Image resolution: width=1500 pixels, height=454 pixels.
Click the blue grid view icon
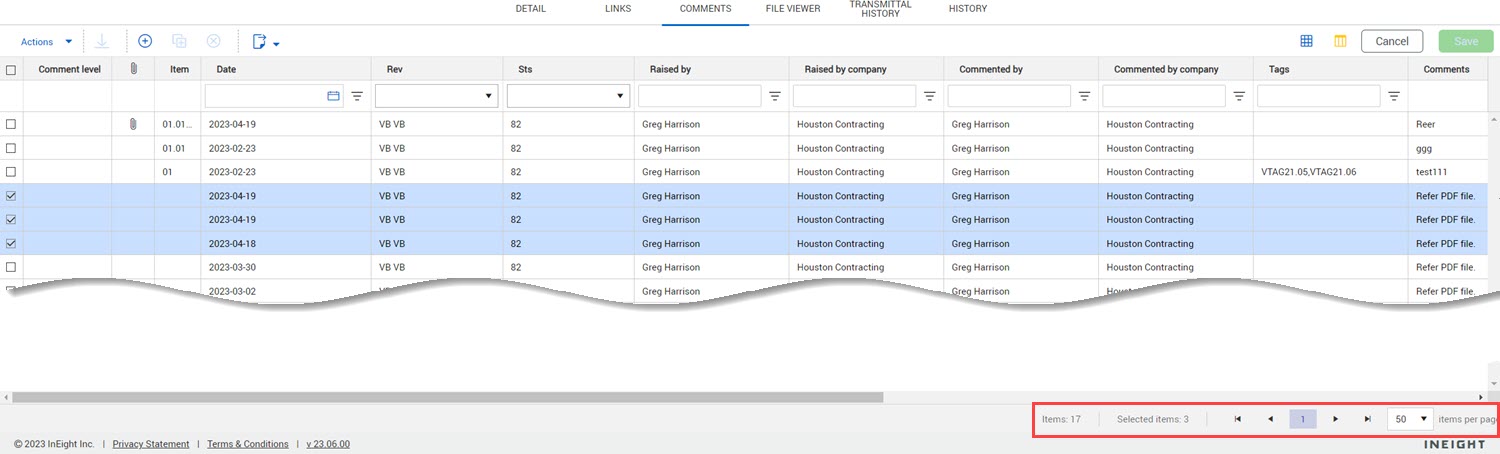point(1306,41)
